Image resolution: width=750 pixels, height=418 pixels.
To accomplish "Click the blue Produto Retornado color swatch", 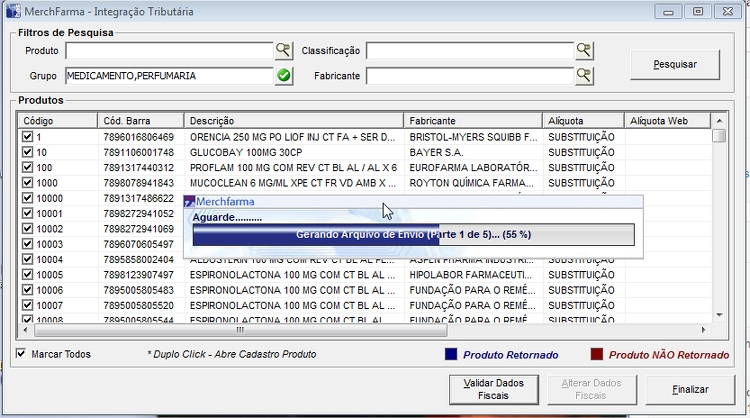I will [450, 354].
